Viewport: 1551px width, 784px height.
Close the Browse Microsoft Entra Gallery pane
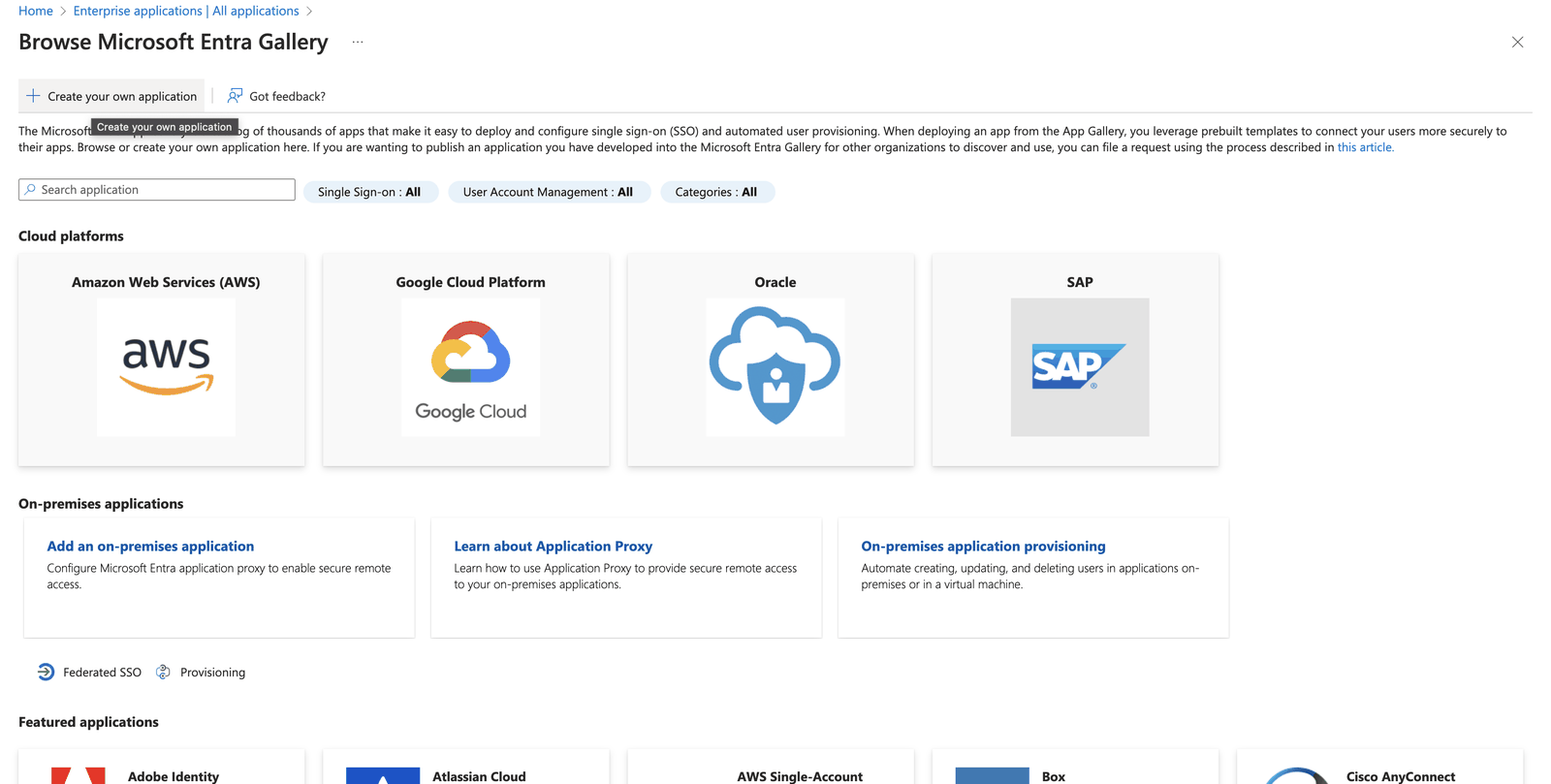click(1517, 42)
